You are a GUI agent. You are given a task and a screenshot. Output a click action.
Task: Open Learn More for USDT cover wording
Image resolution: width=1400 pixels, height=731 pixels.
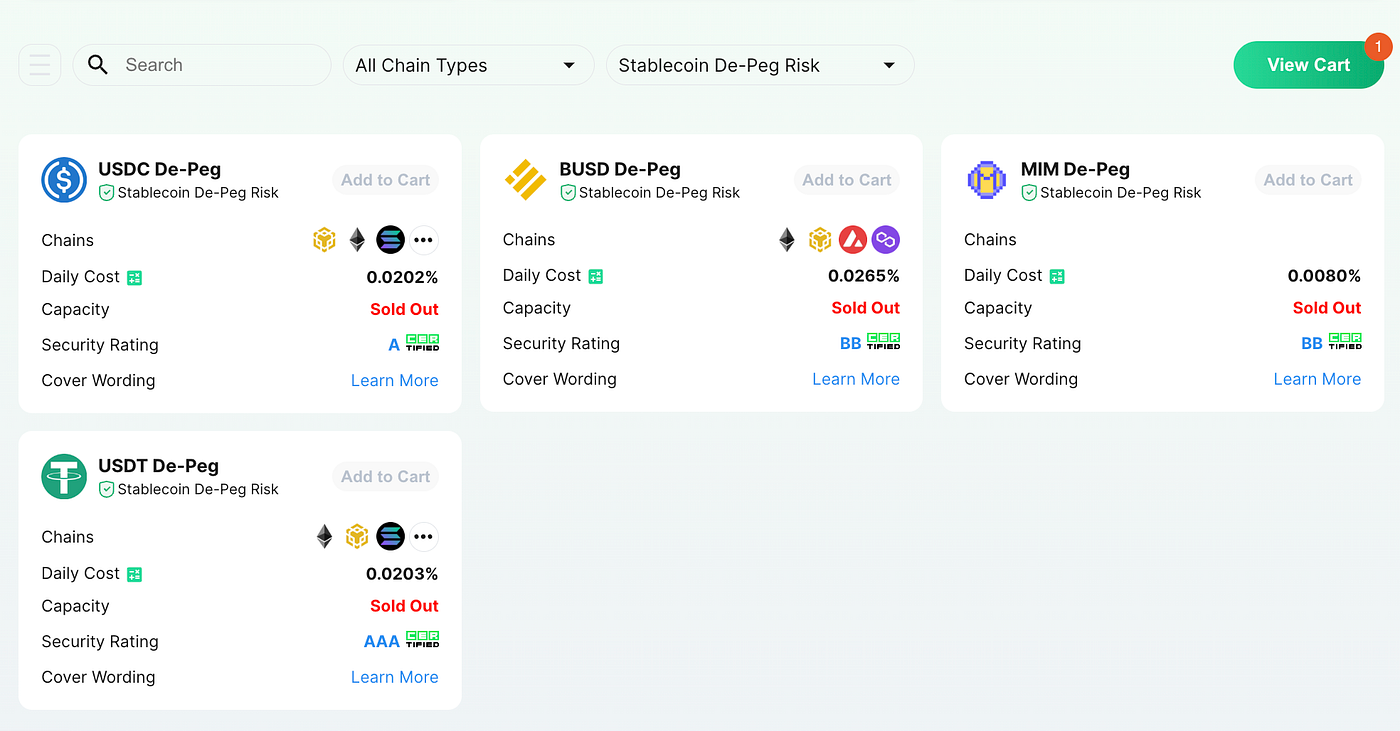[395, 677]
